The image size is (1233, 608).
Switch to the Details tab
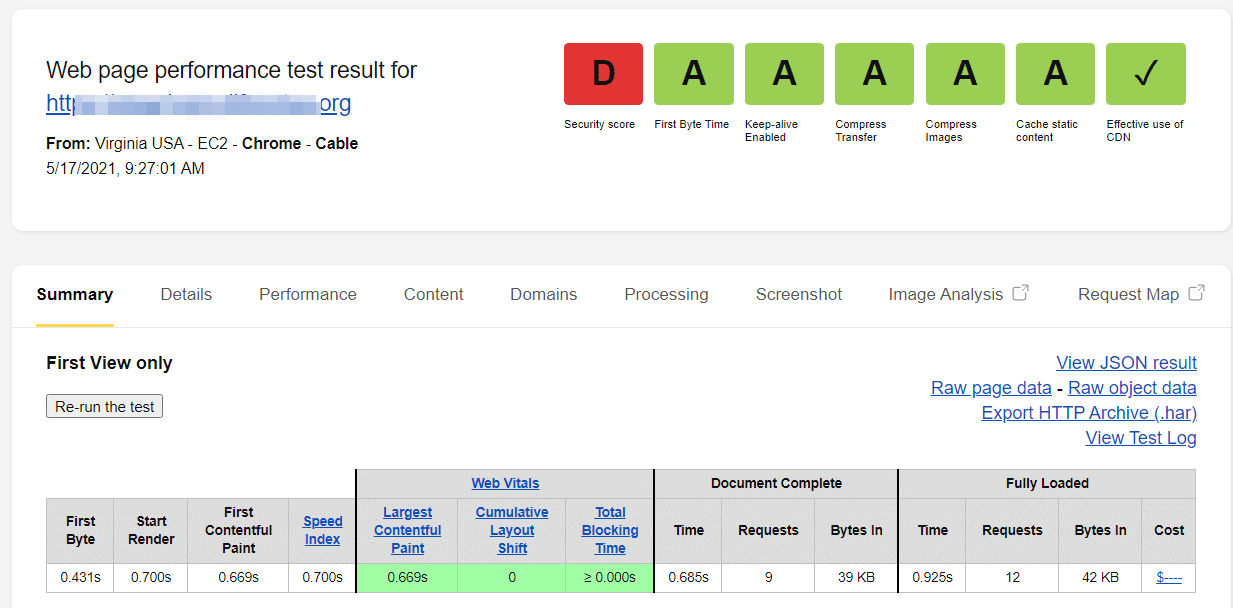point(186,294)
